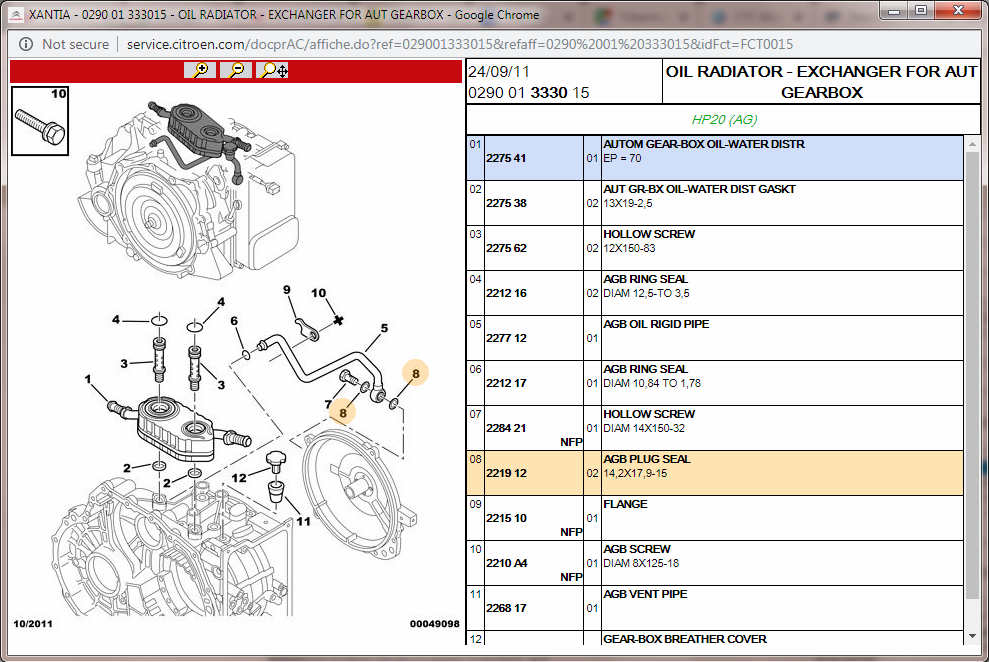Click callout 6 on the diagram
989x662 pixels.
click(x=234, y=321)
